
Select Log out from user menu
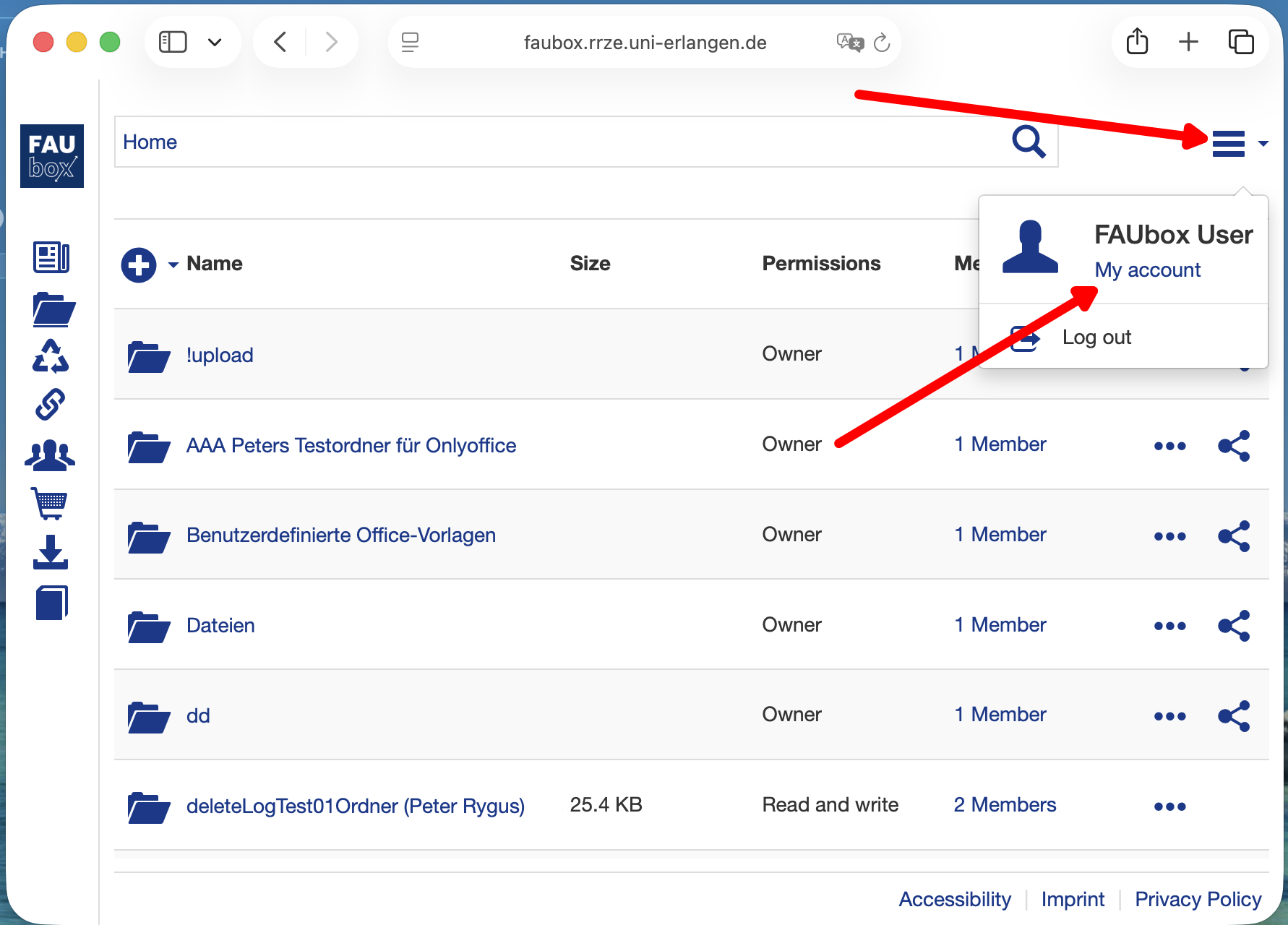(1096, 337)
